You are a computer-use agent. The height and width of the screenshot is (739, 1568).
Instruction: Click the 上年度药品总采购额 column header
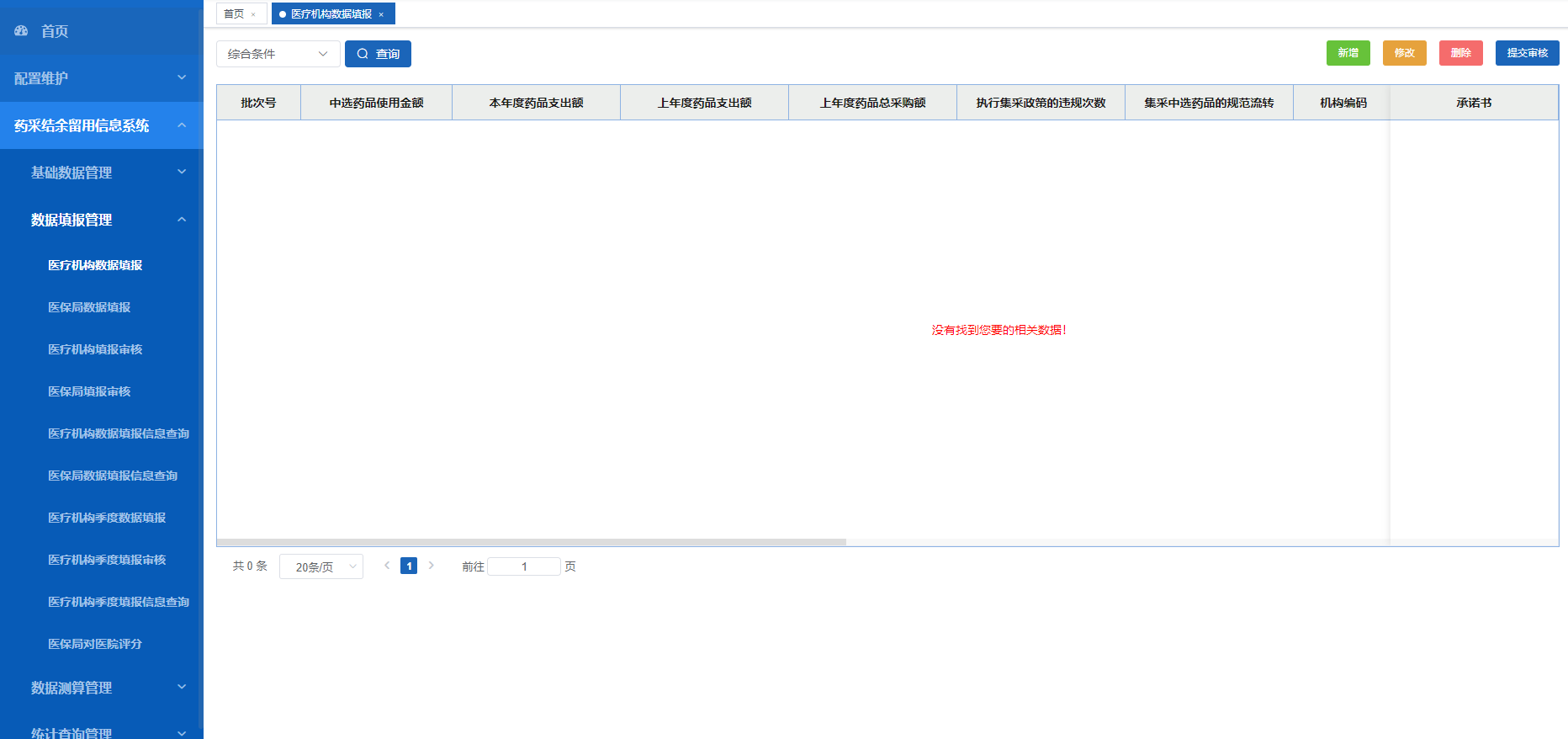(x=872, y=103)
